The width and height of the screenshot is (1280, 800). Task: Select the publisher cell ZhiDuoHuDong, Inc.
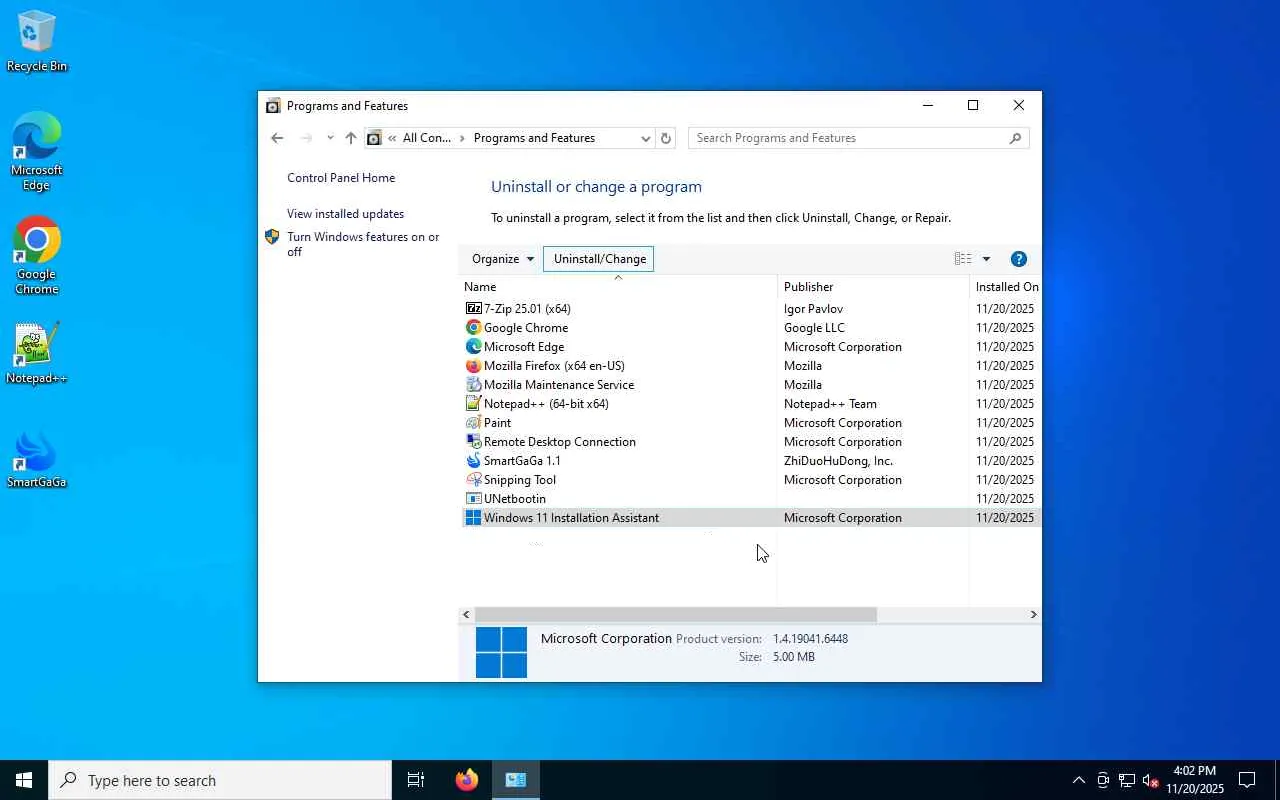click(838, 461)
